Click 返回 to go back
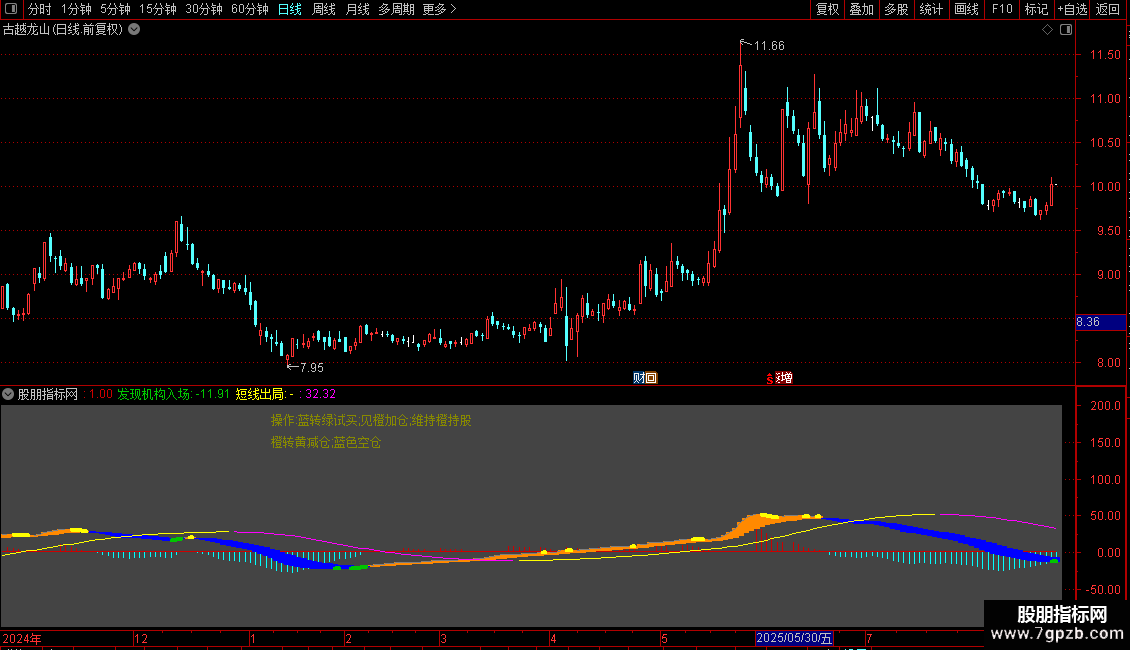 point(1108,9)
